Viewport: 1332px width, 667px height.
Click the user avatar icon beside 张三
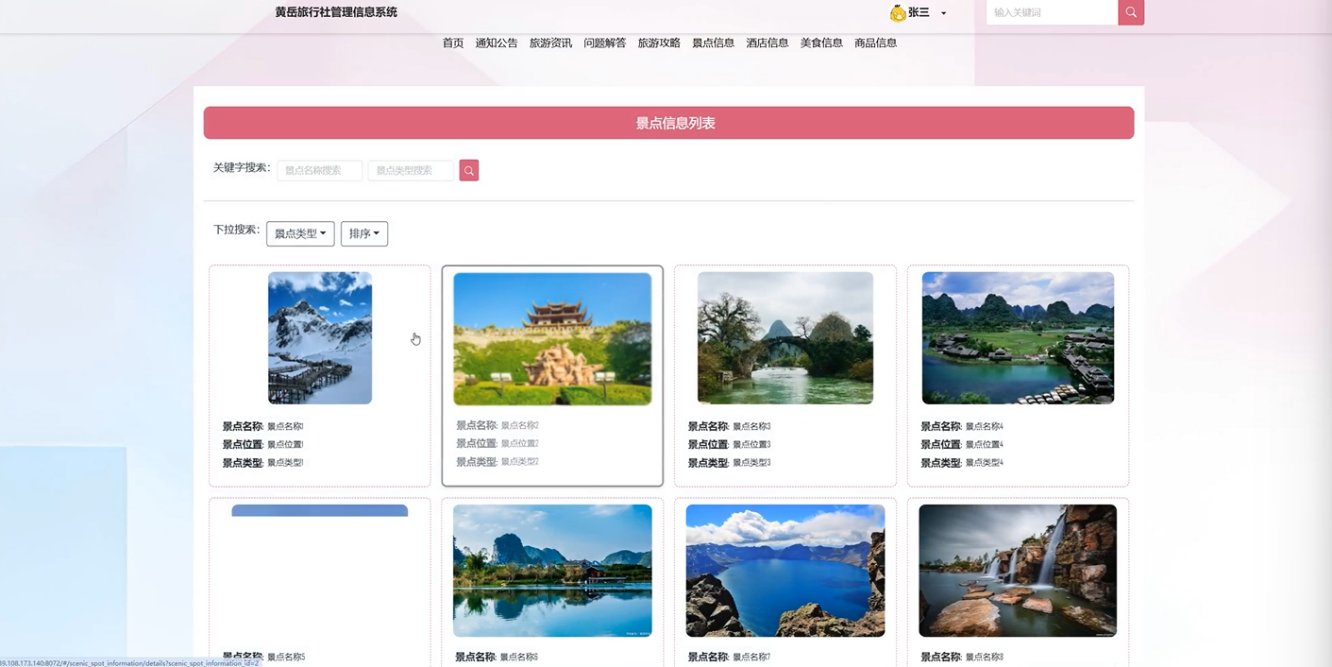(897, 13)
